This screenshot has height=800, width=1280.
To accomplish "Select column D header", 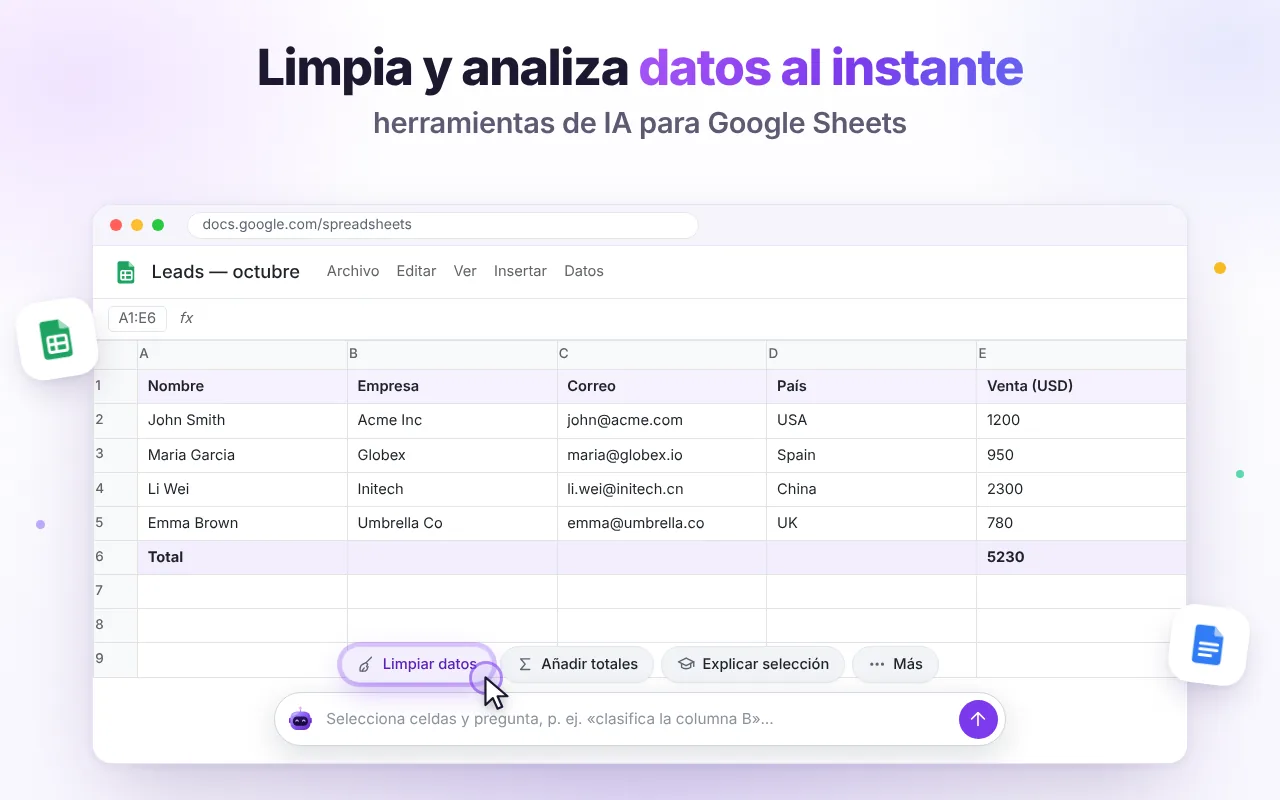I will click(872, 354).
